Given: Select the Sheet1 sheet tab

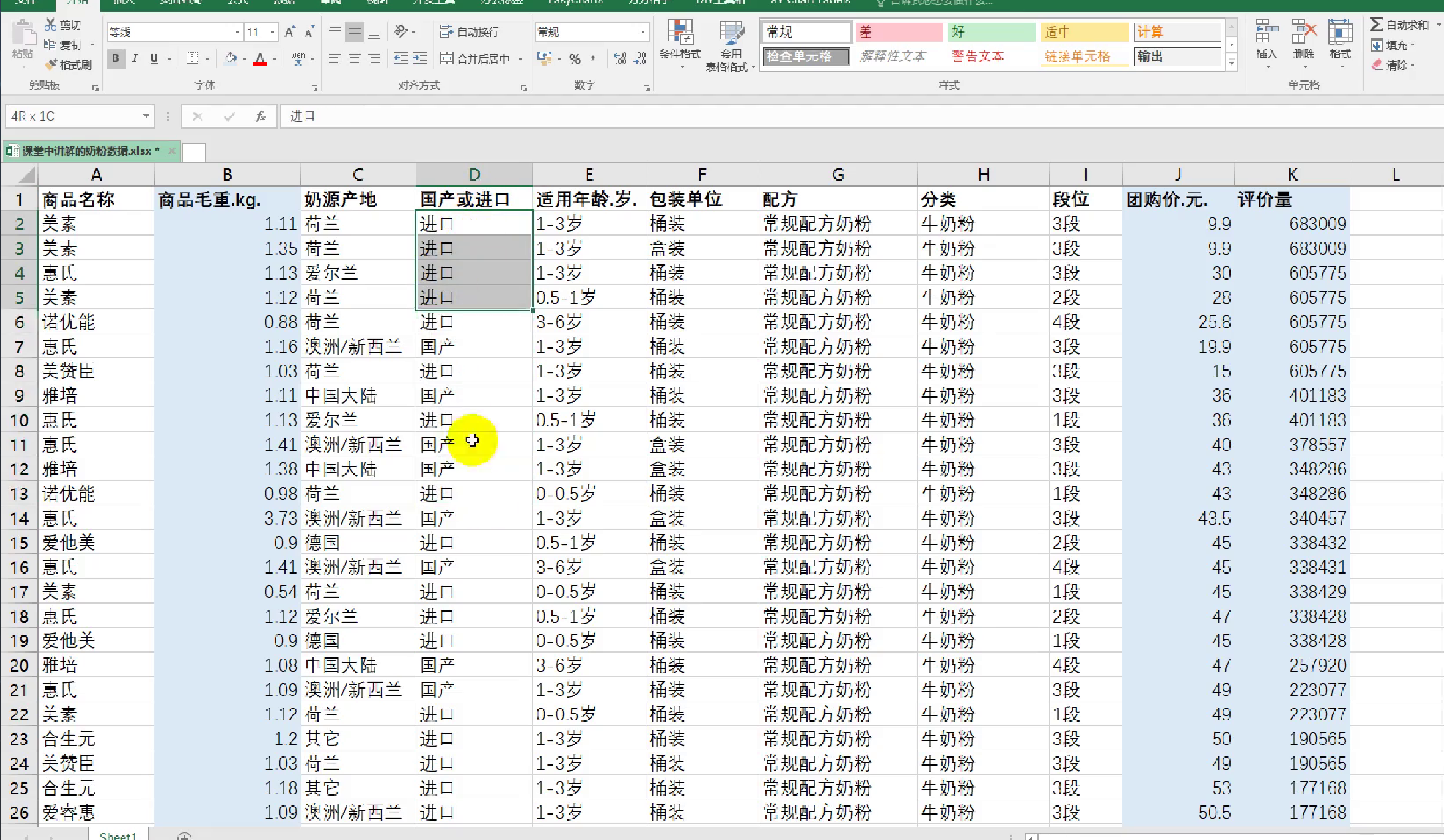Looking at the screenshot, I should click(x=118, y=836).
